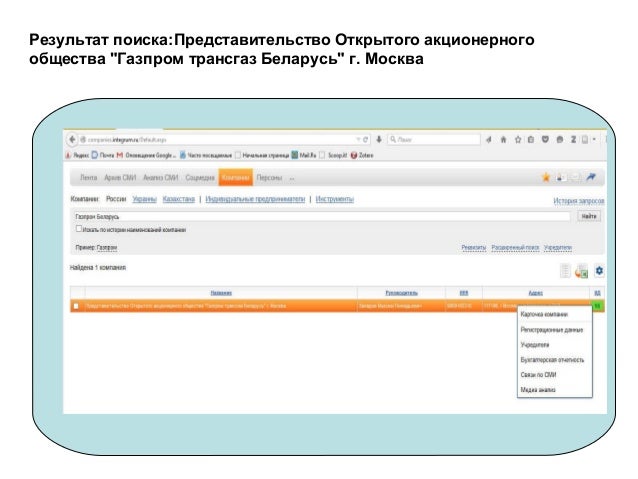Screen dimensions: 638x479
Task: Click the envelope icon in the Integrum bar
Action: tap(575, 177)
